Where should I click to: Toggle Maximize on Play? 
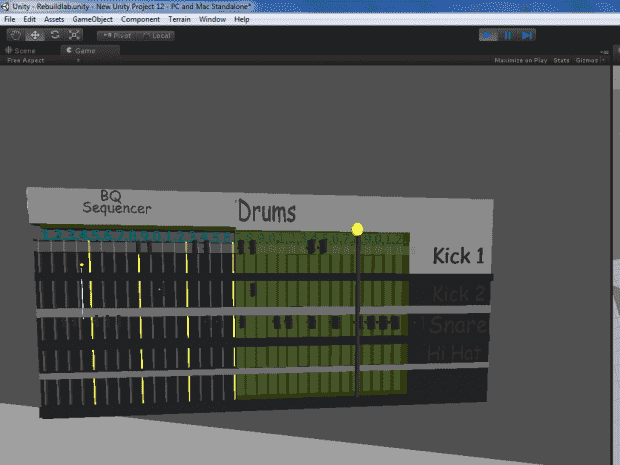[x=520, y=60]
